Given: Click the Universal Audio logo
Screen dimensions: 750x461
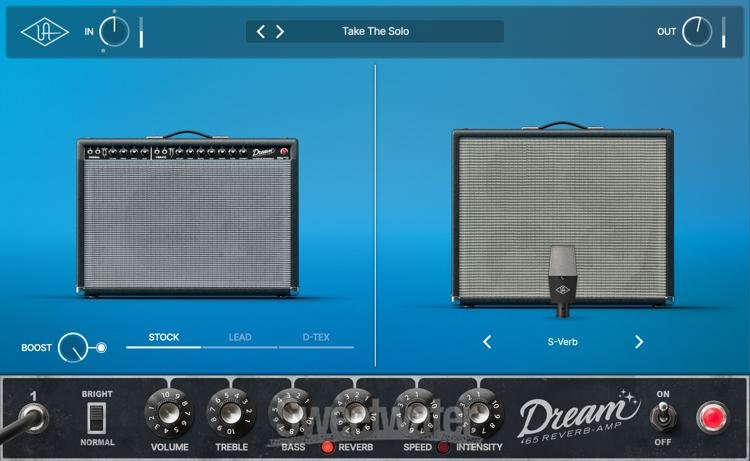Looking at the screenshot, I should pos(44,32).
